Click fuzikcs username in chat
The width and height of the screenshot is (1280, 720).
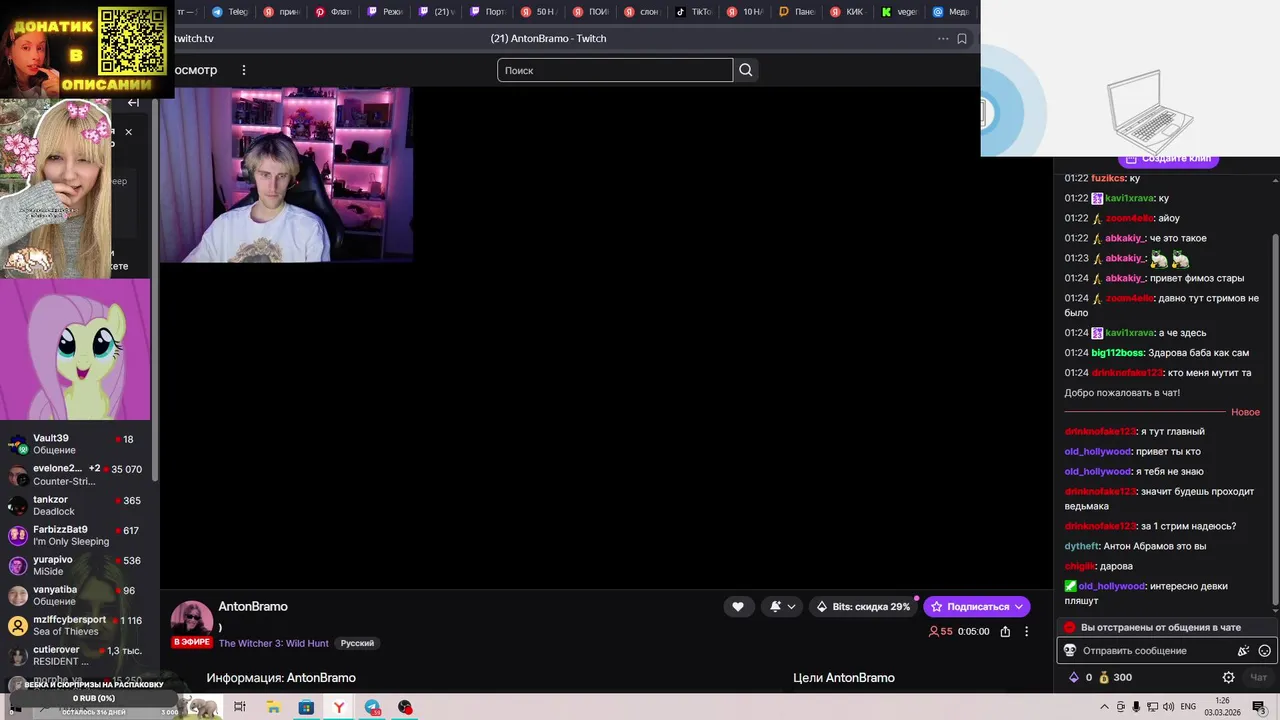[1108, 178]
